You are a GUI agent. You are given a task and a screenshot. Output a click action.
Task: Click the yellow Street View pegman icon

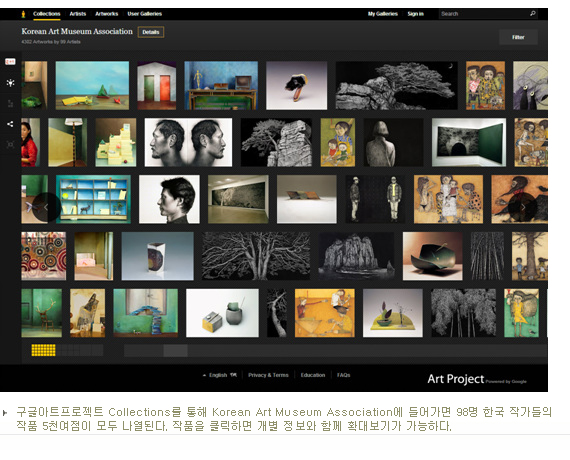point(24,14)
